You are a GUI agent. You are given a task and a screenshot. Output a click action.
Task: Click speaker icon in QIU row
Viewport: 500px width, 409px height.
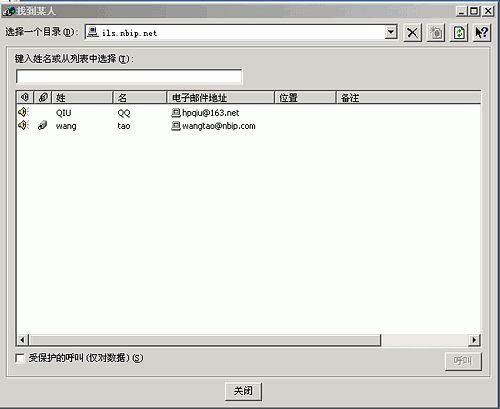point(23,112)
